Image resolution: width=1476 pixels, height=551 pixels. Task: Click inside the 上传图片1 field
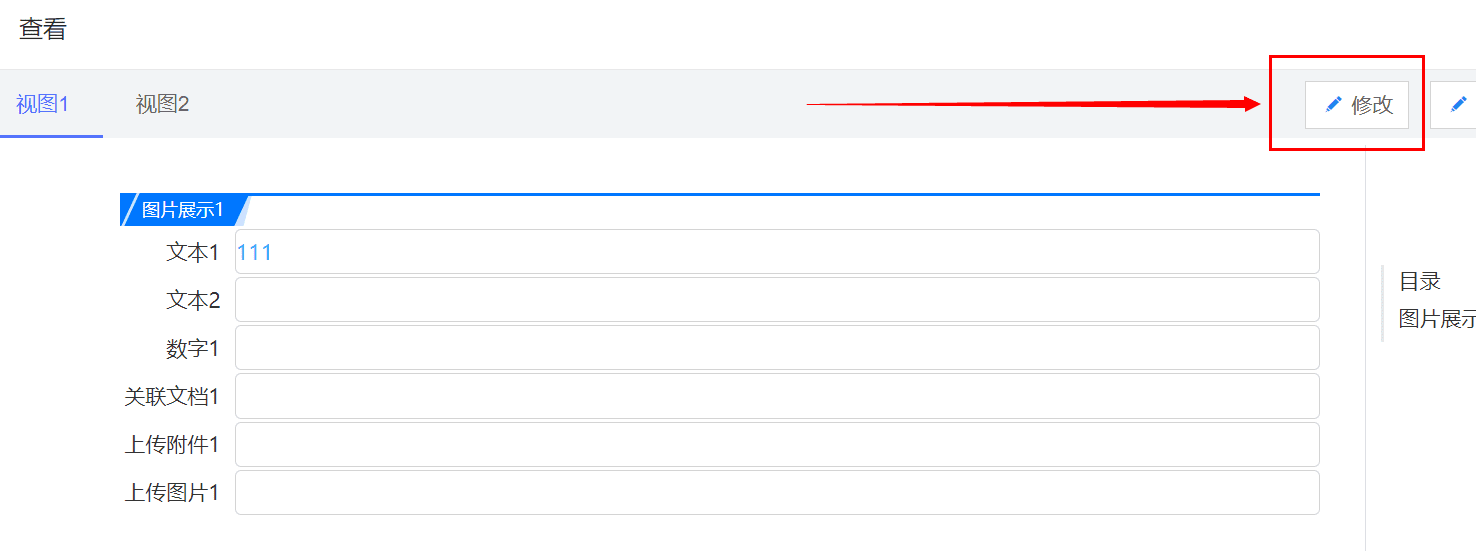click(x=777, y=492)
